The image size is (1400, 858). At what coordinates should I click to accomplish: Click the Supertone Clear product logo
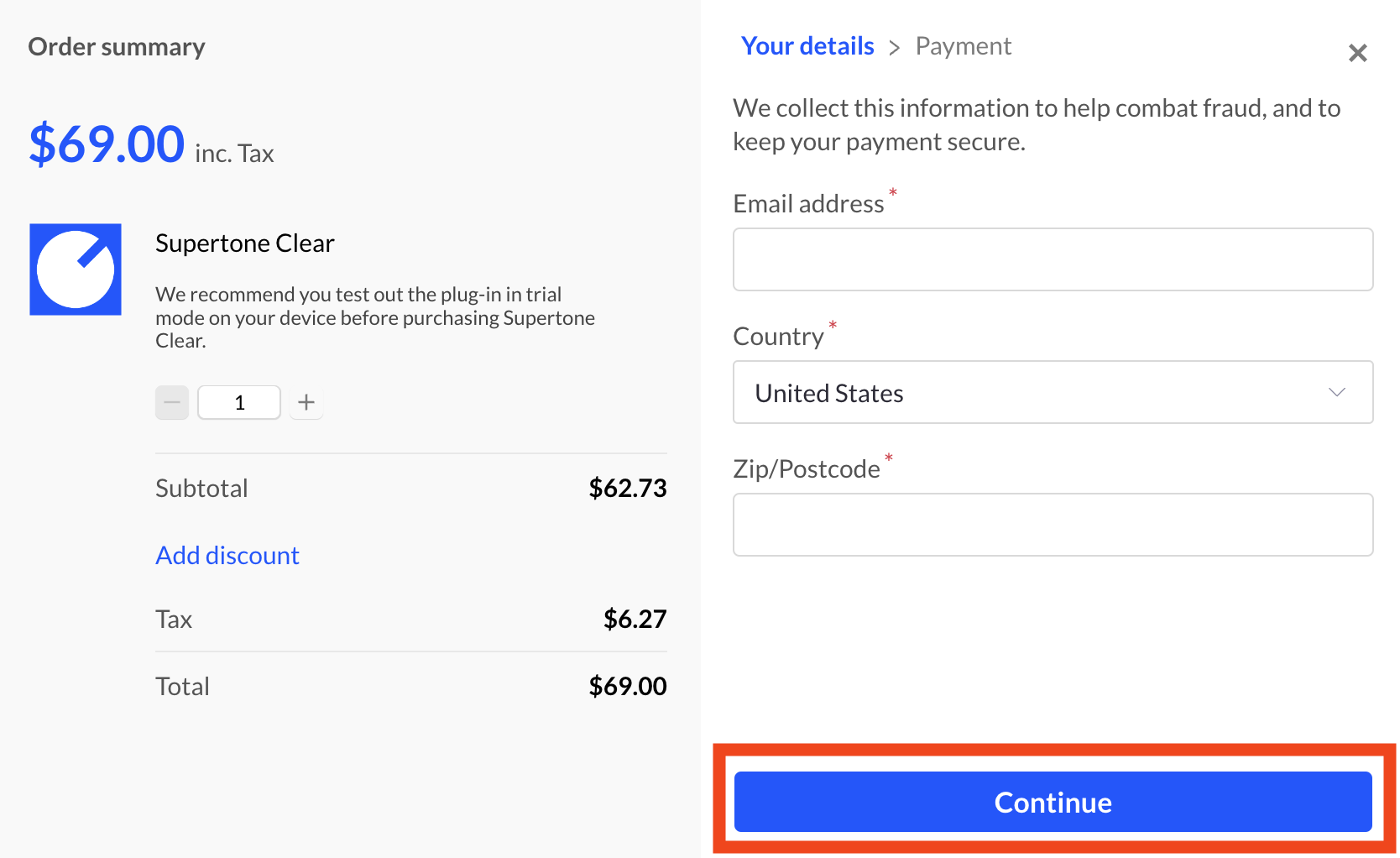(76, 269)
